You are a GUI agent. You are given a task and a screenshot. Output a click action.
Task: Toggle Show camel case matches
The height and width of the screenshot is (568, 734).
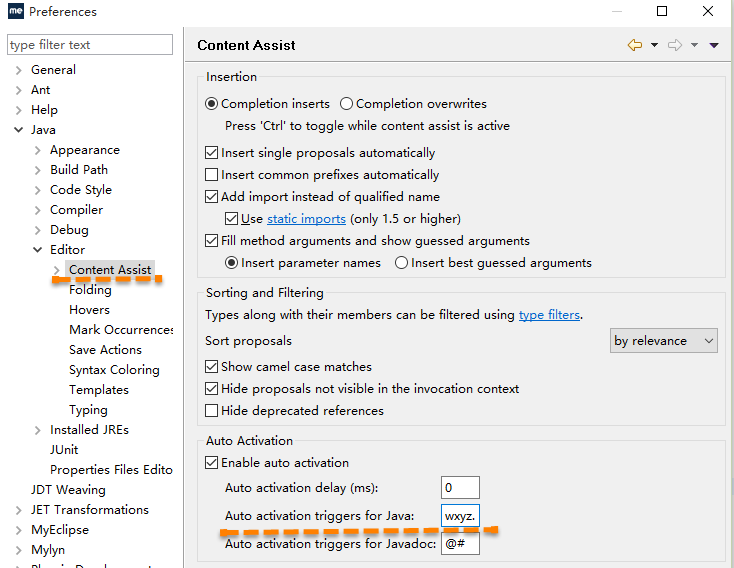pyautogui.click(x=212, y=367)
